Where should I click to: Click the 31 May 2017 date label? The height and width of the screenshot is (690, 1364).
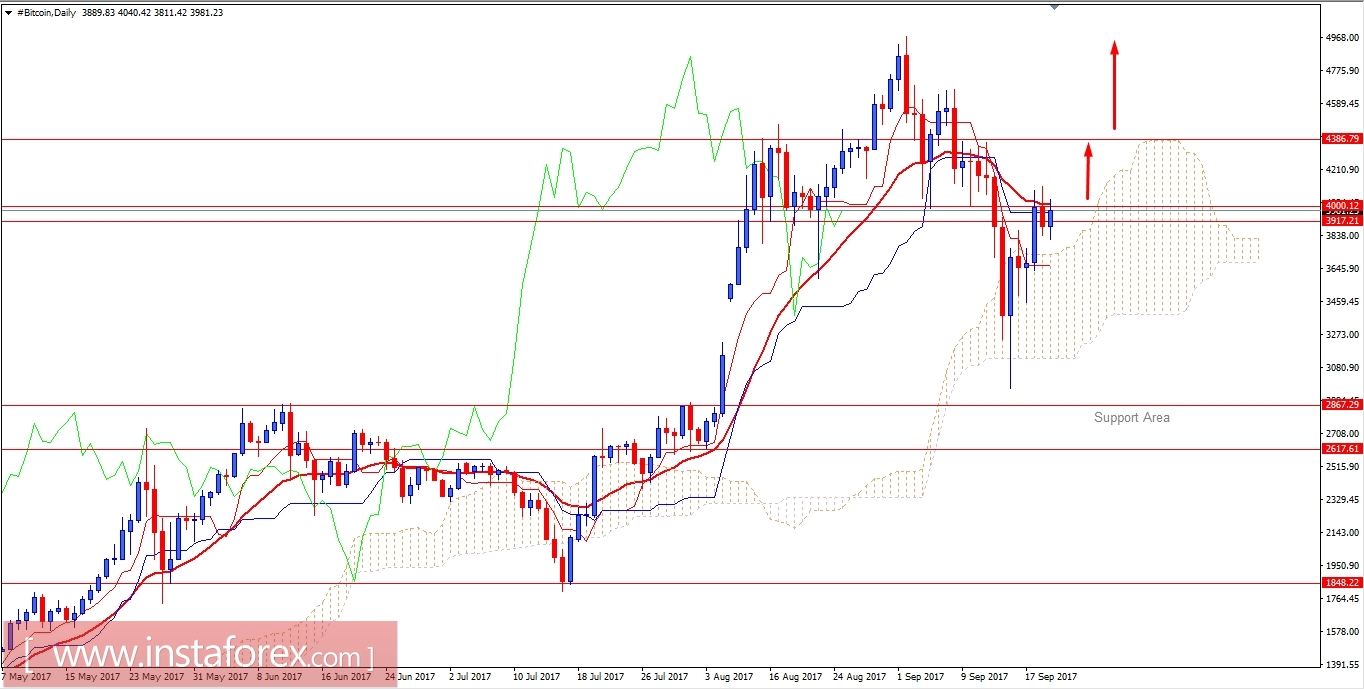coord(219,677)
